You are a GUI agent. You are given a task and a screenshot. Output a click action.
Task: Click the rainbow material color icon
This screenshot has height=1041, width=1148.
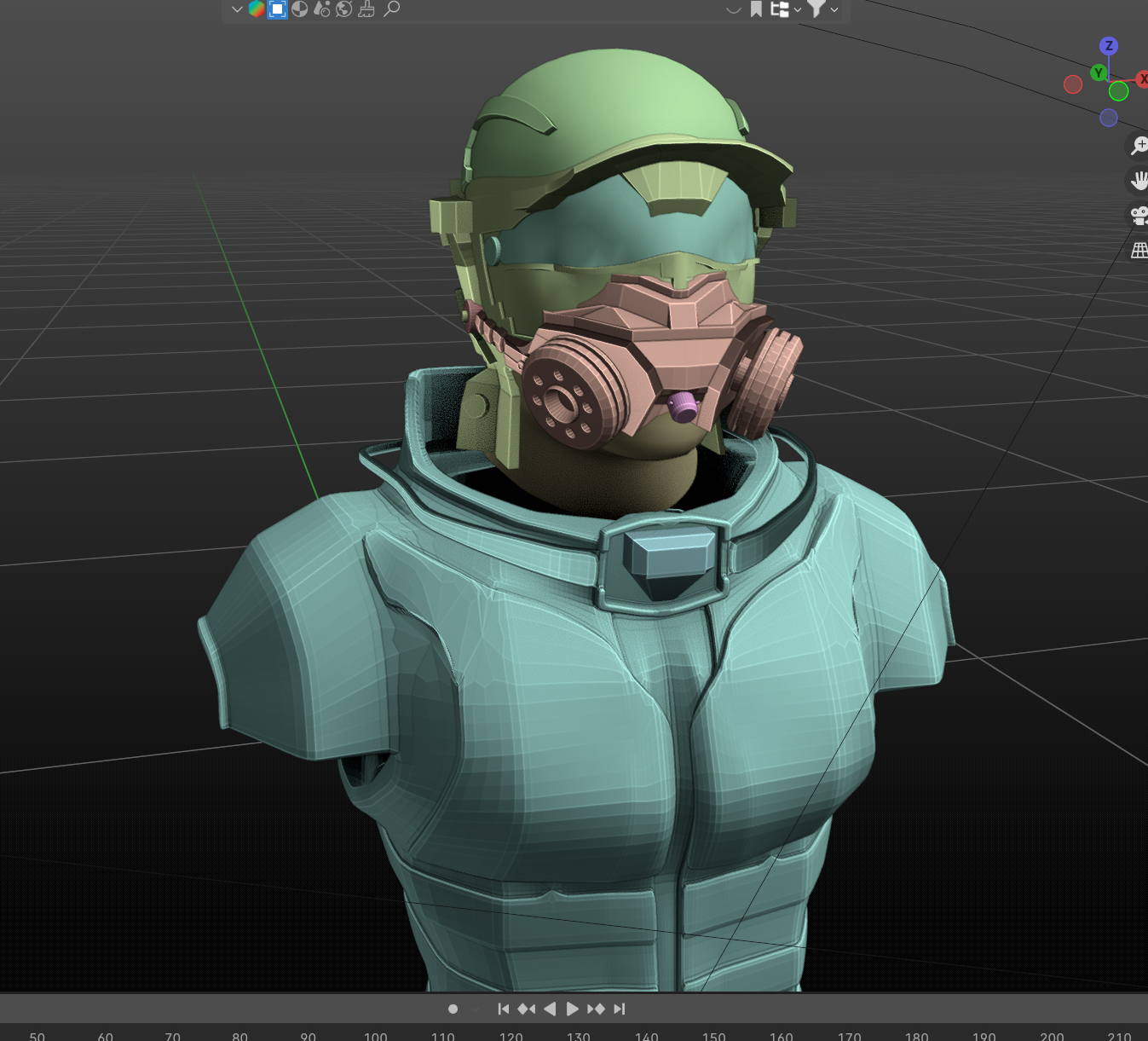tap(256, 9)
